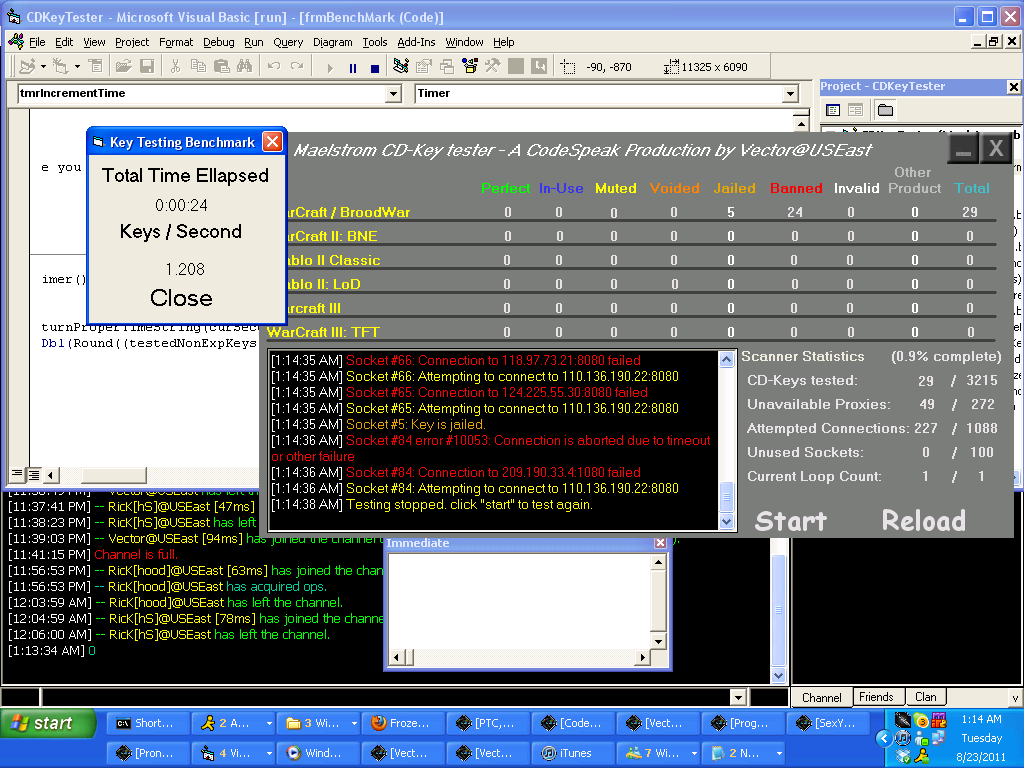The height and width of the screenshot is (768, 1024).
Task: Open the iTunes taskbar item
Action: [573, 754]
